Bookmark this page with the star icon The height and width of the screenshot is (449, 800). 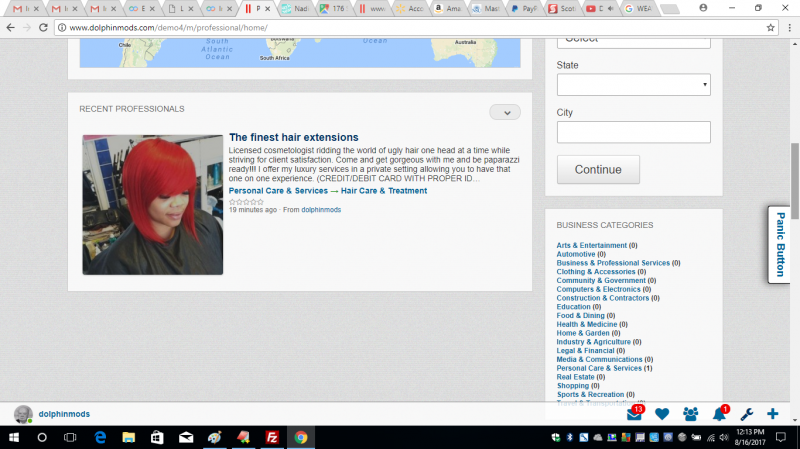tap(770, 28)
